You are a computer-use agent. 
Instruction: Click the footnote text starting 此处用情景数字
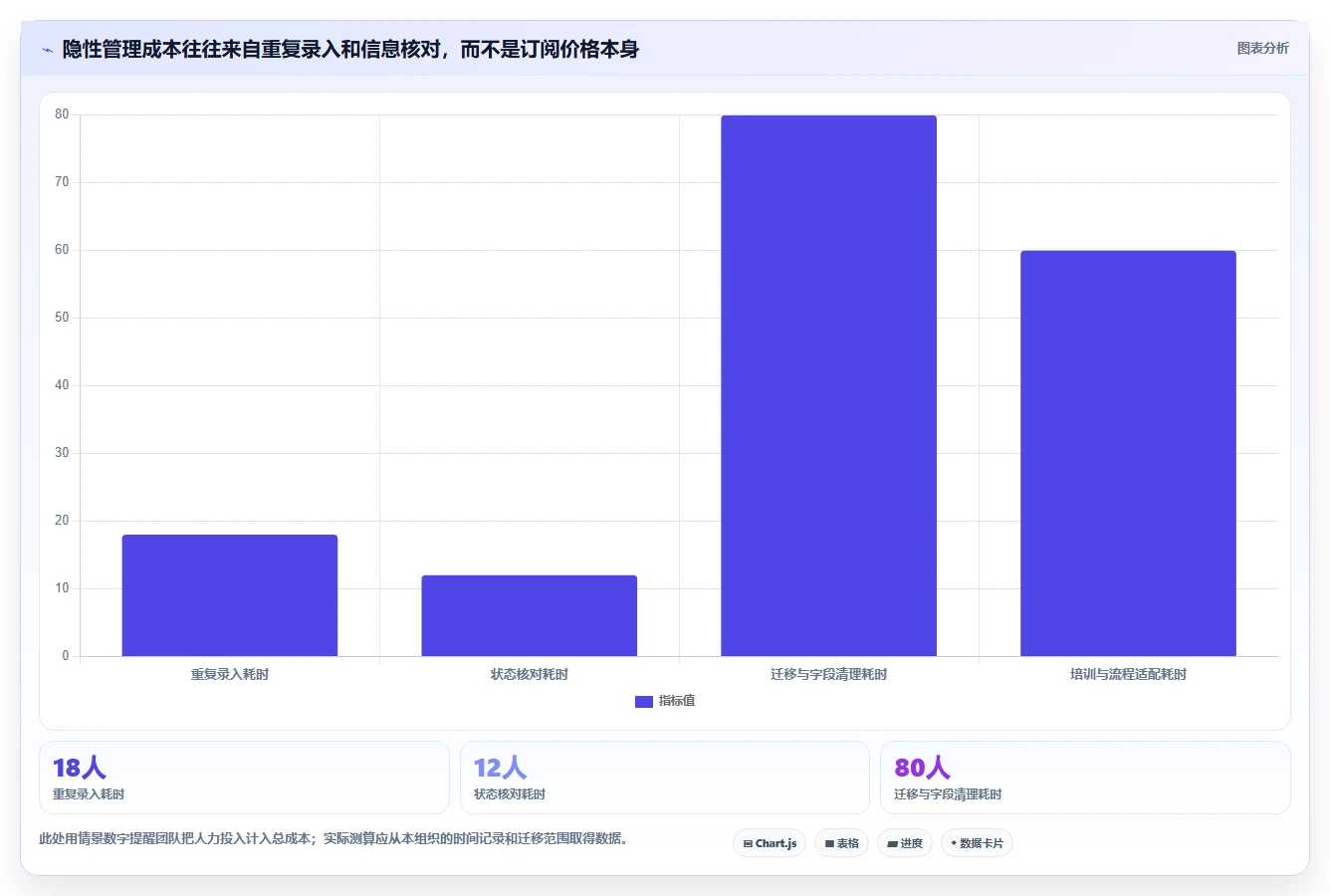(333, 838)
